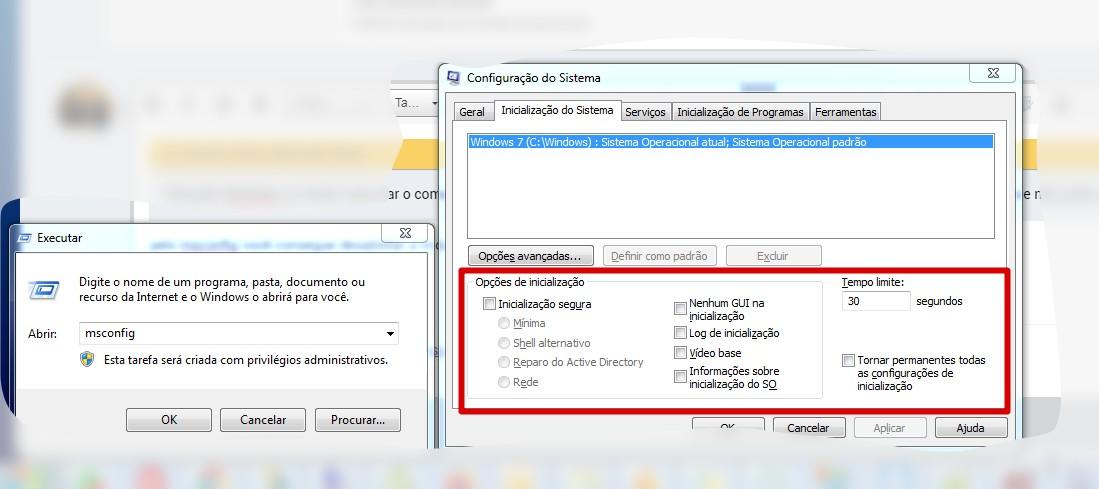
Task: Open the Serviços tab
Action: (x=646, y=112)
